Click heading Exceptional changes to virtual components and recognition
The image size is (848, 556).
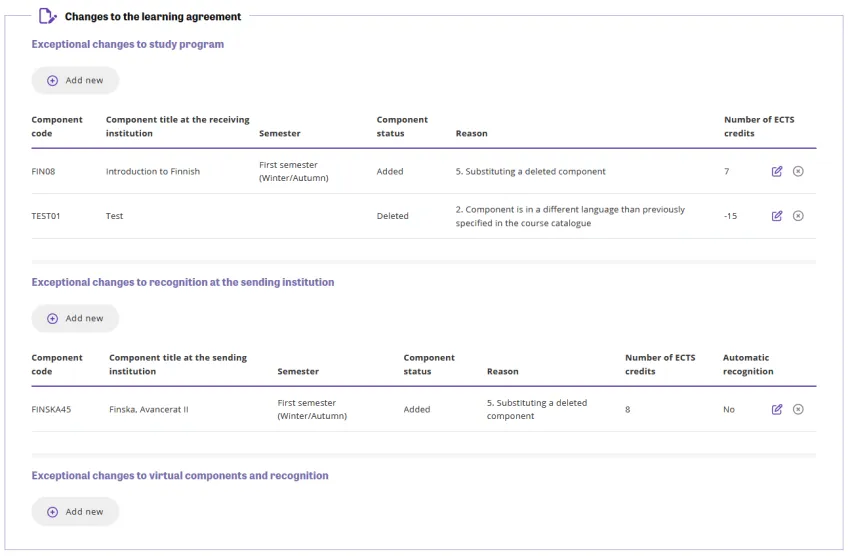tap(180, 476)
